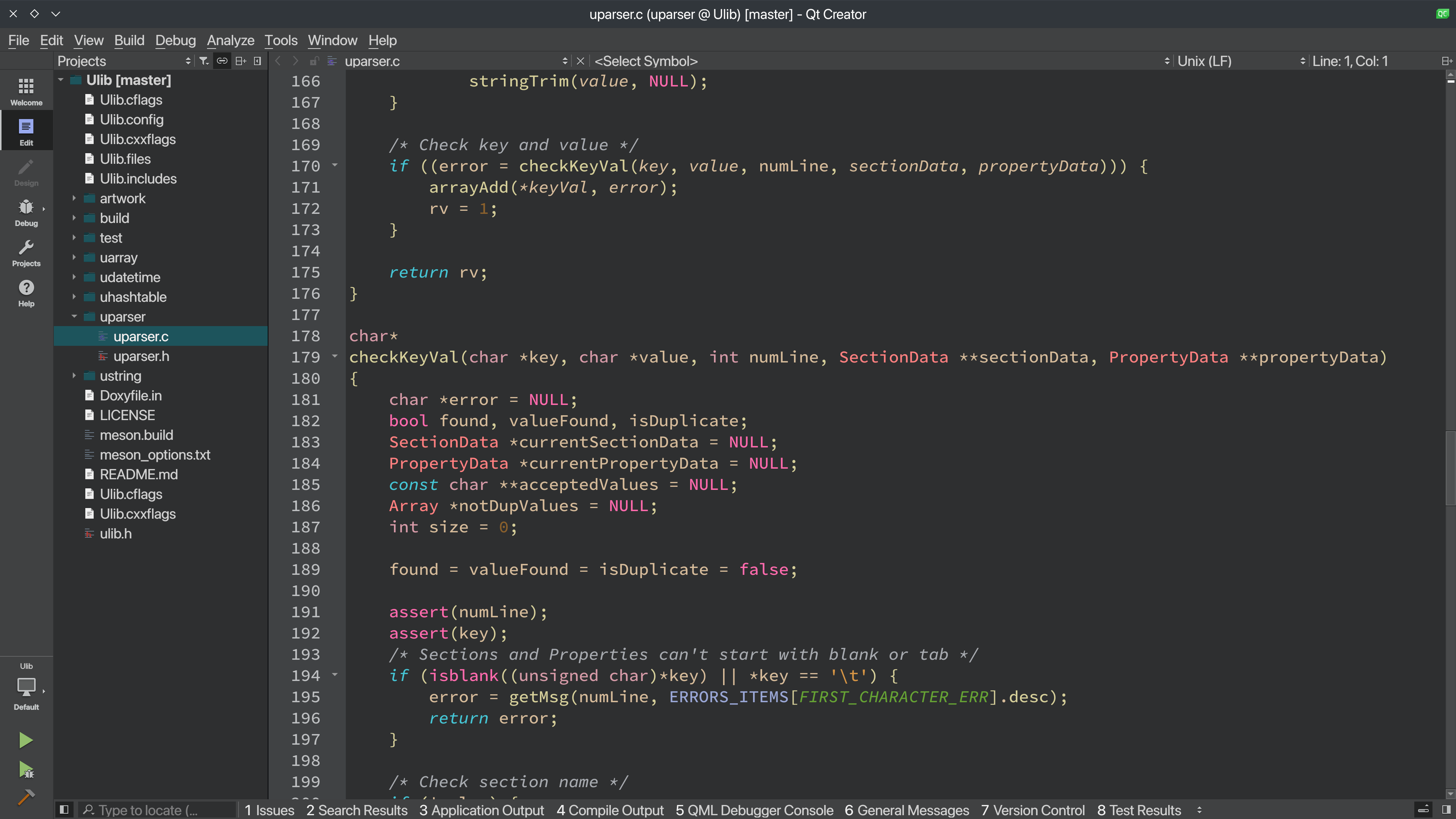Go forward in editor history

[x=295, y=61]
